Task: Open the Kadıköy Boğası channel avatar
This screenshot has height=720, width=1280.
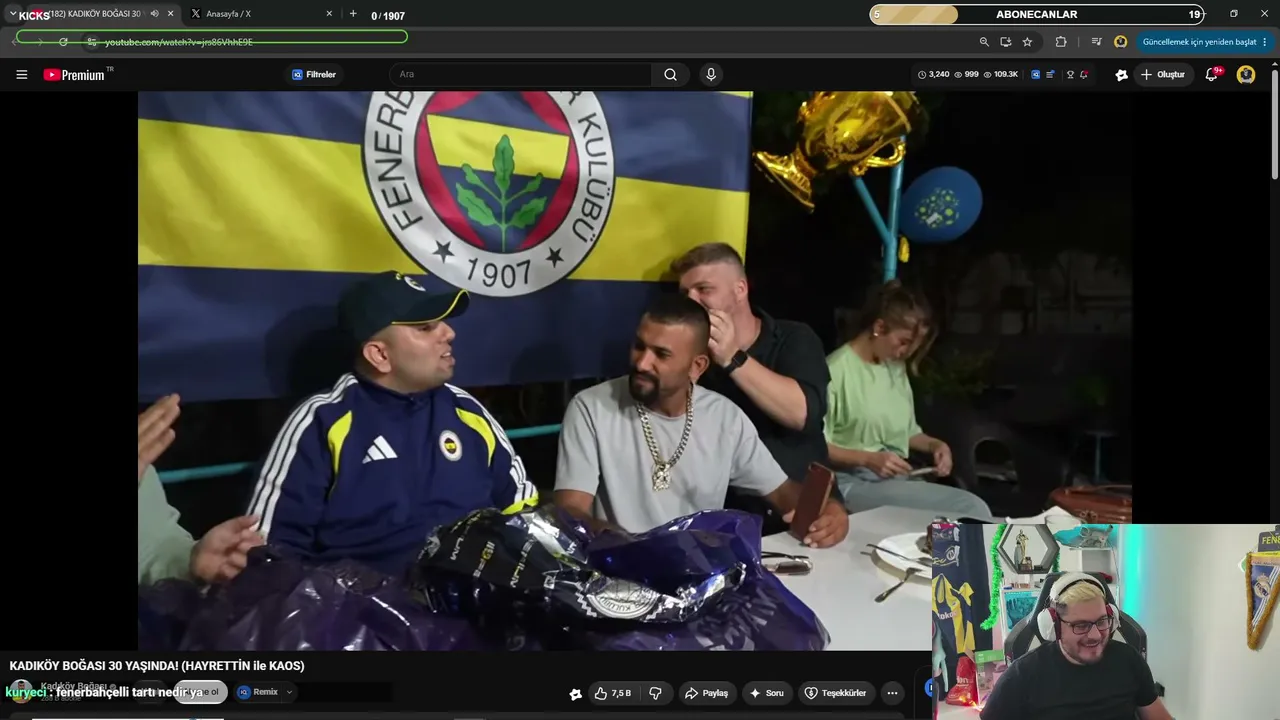Action: click(x=20, y=692)
